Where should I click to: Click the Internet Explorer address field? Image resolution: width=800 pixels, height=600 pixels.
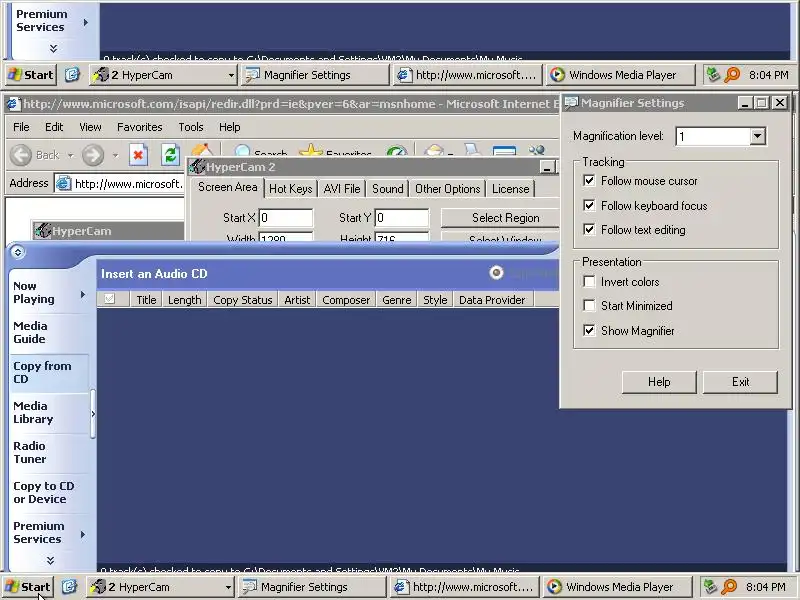pos(119,183)
